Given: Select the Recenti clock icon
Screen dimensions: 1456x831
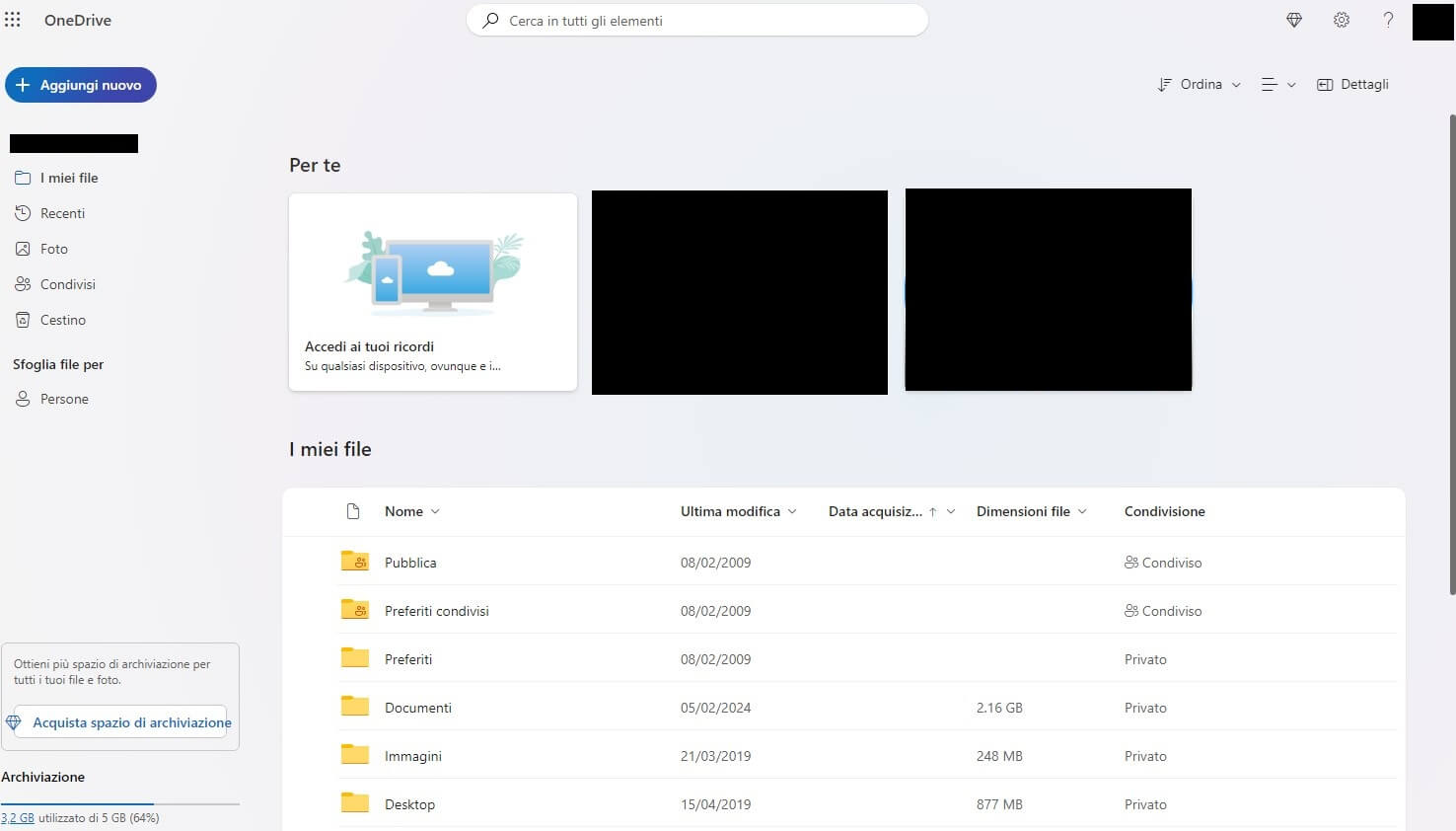Looking at the screenshot, I should coord(23,213).
